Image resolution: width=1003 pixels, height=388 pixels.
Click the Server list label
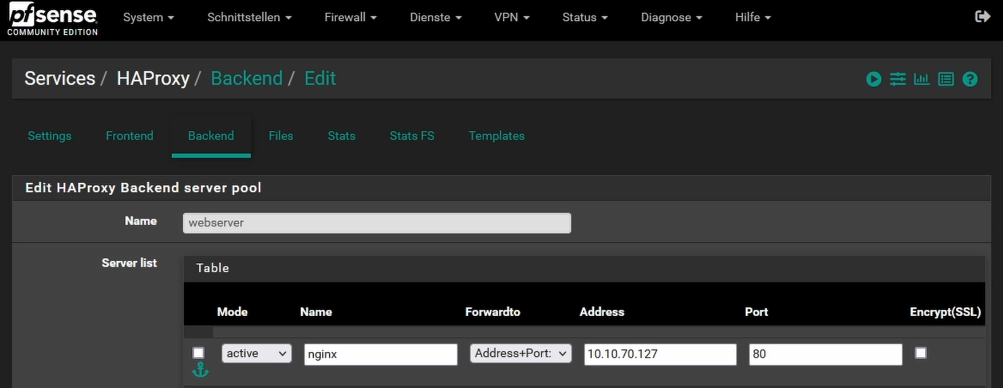(x=129, y=263)
